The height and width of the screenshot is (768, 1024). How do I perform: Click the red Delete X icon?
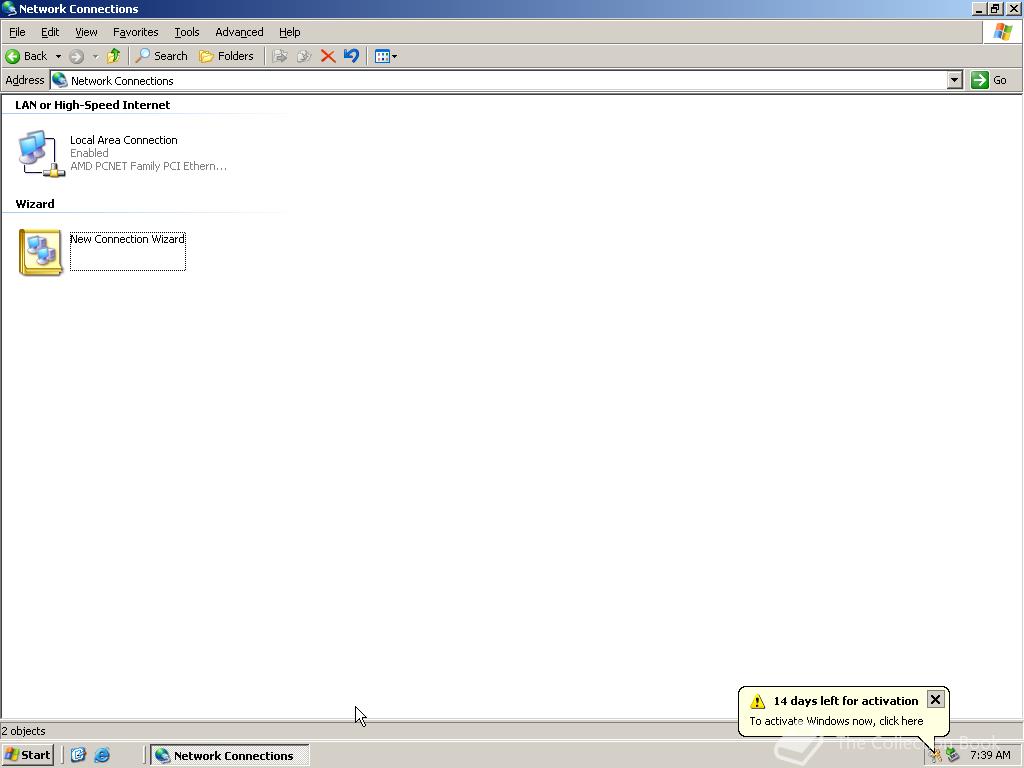click(x=328, y=56)
